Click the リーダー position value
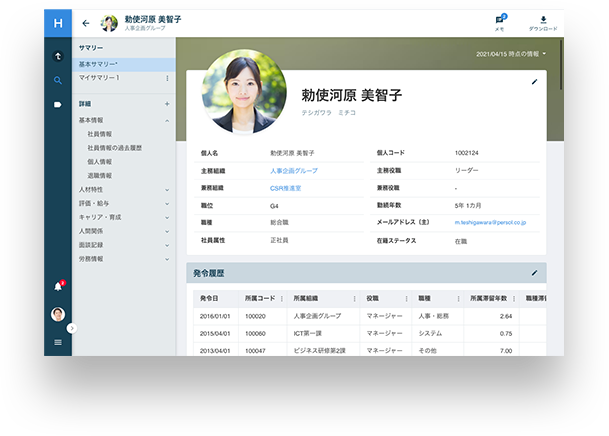This screenshot has height=436, width=609. (466, 170)
